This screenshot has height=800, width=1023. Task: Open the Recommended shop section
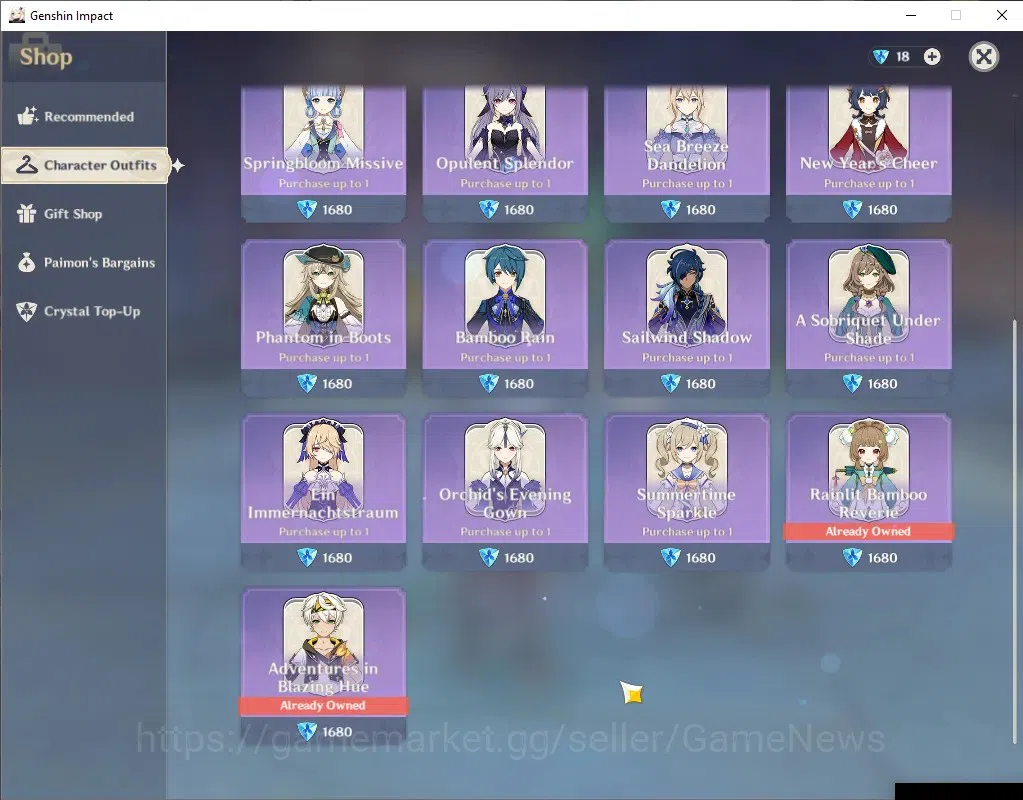pyautogui.click(x=84, y=117)
